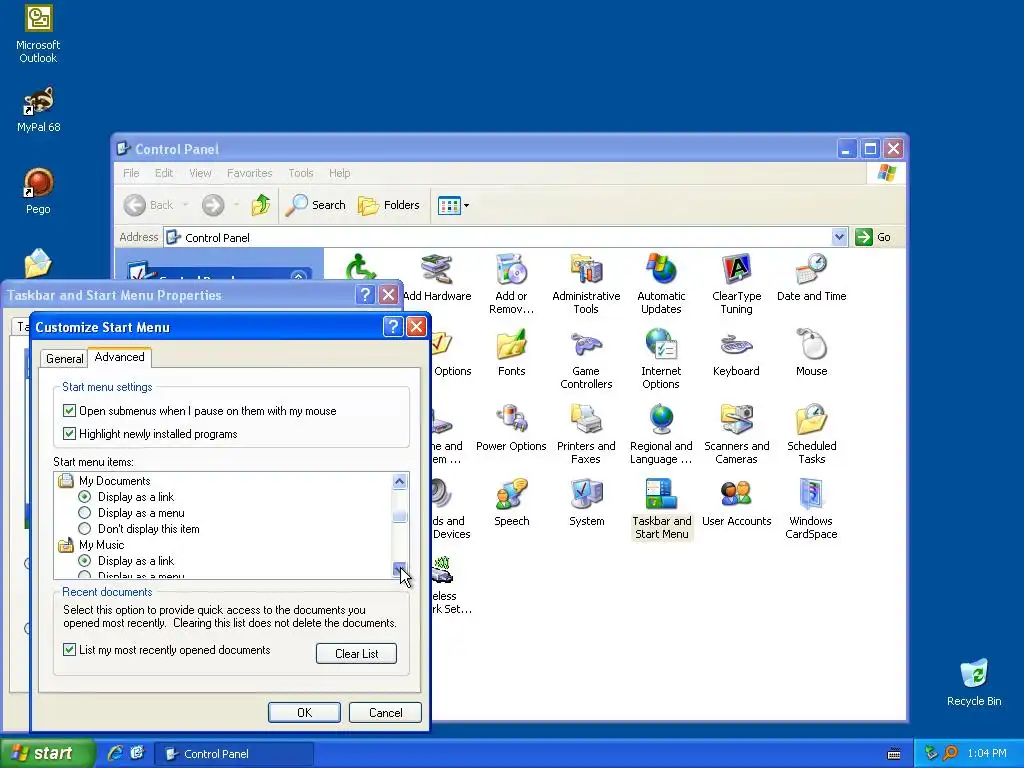Open Scanners and Cameras icon

736,434
